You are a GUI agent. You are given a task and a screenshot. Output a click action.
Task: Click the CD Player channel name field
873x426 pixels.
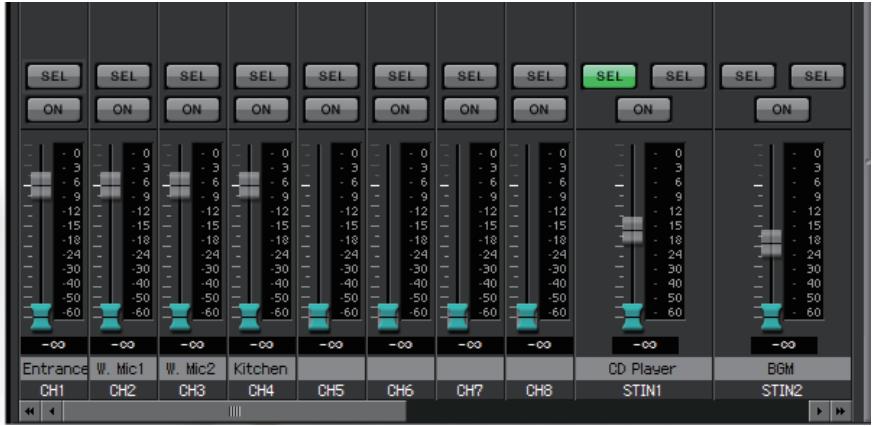point(643,369)
